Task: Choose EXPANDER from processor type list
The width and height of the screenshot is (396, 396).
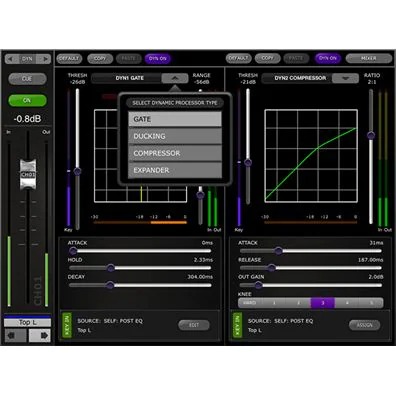Action: click(x=175, y=170)
